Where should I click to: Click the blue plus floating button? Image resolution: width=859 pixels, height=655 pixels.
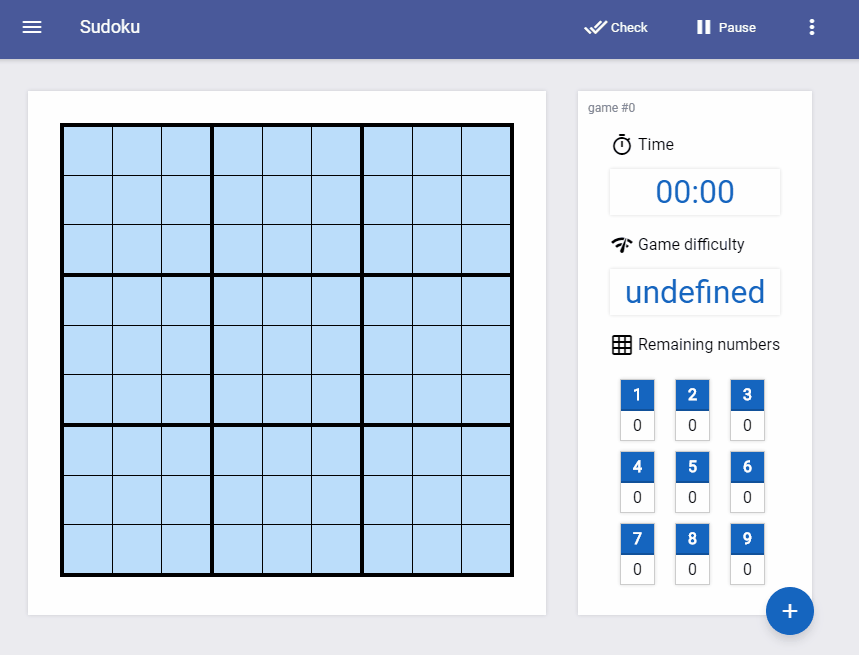[x=789, y=611]
